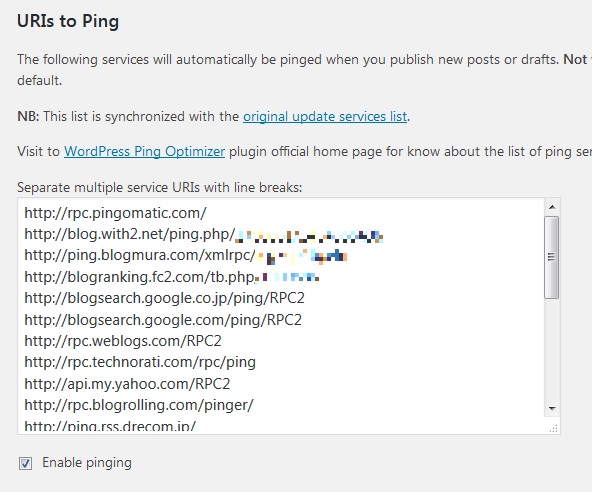Click the rpc.pingomatic.com line in textarea
Viewport: 592px width, 492px height.
116,213
